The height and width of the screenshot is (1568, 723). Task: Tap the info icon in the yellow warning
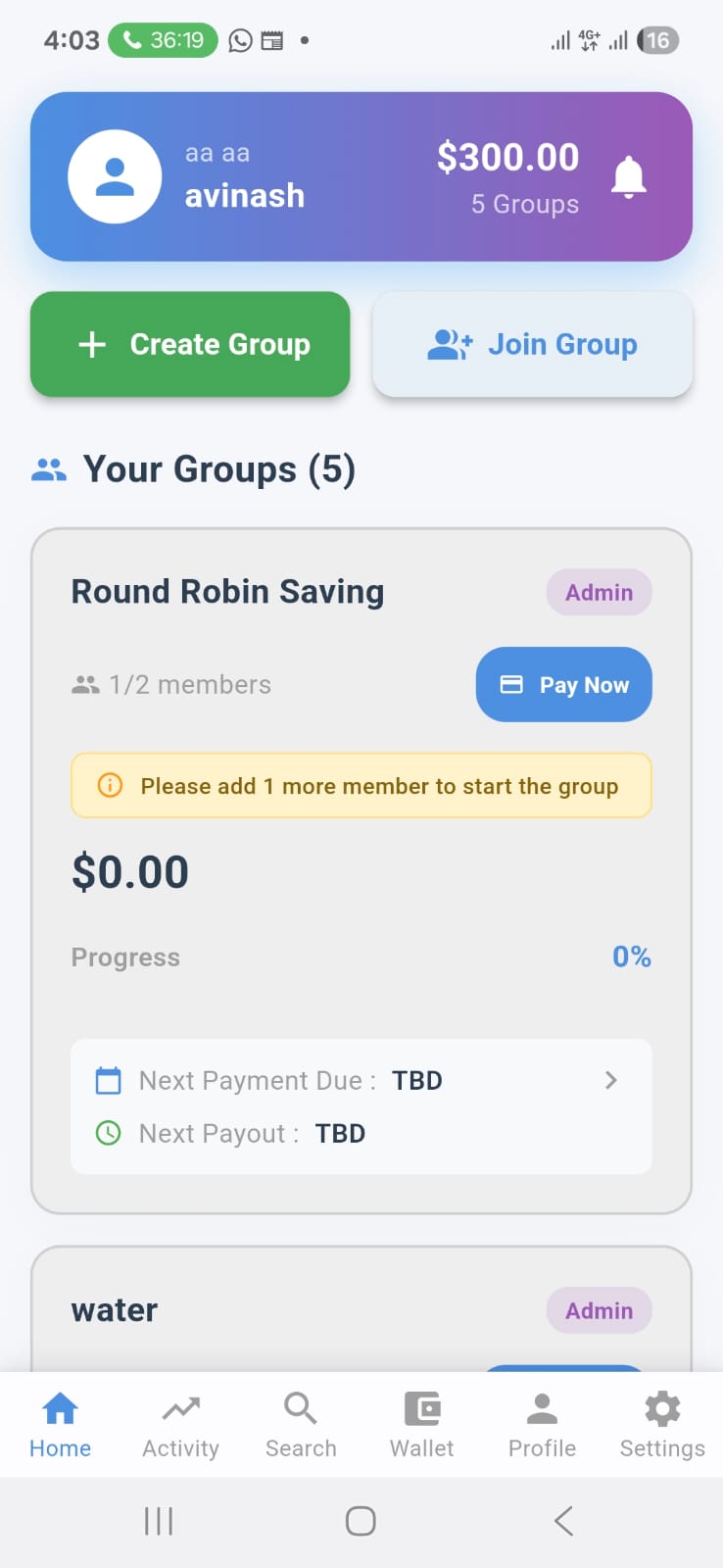[x=110, y=785]
